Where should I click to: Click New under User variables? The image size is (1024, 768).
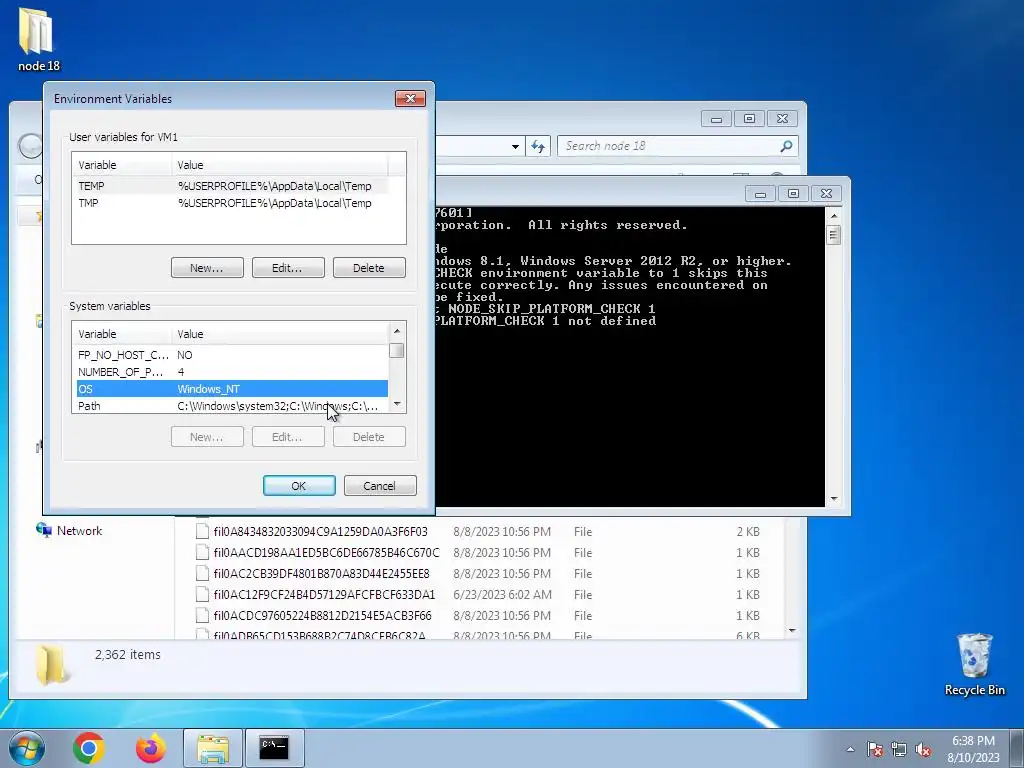click(x=207, y=268)
